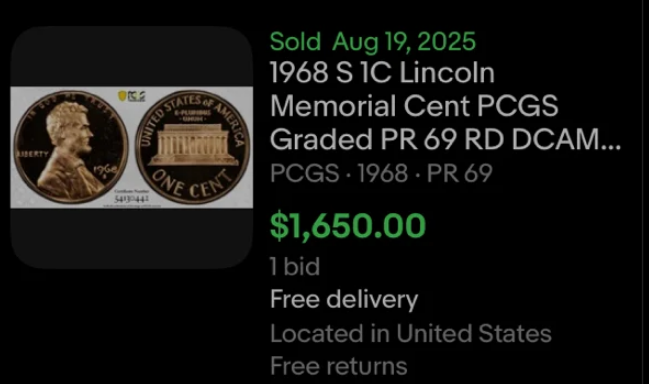
Task: Click the Sold Aug 19, 2025 label
Action: click(373, 41)
